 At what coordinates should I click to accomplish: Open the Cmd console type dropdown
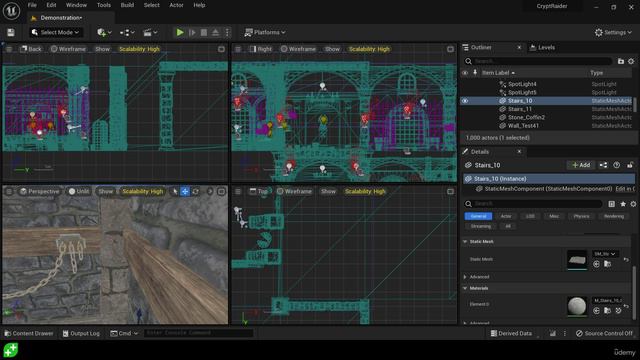tap(124, 333)
